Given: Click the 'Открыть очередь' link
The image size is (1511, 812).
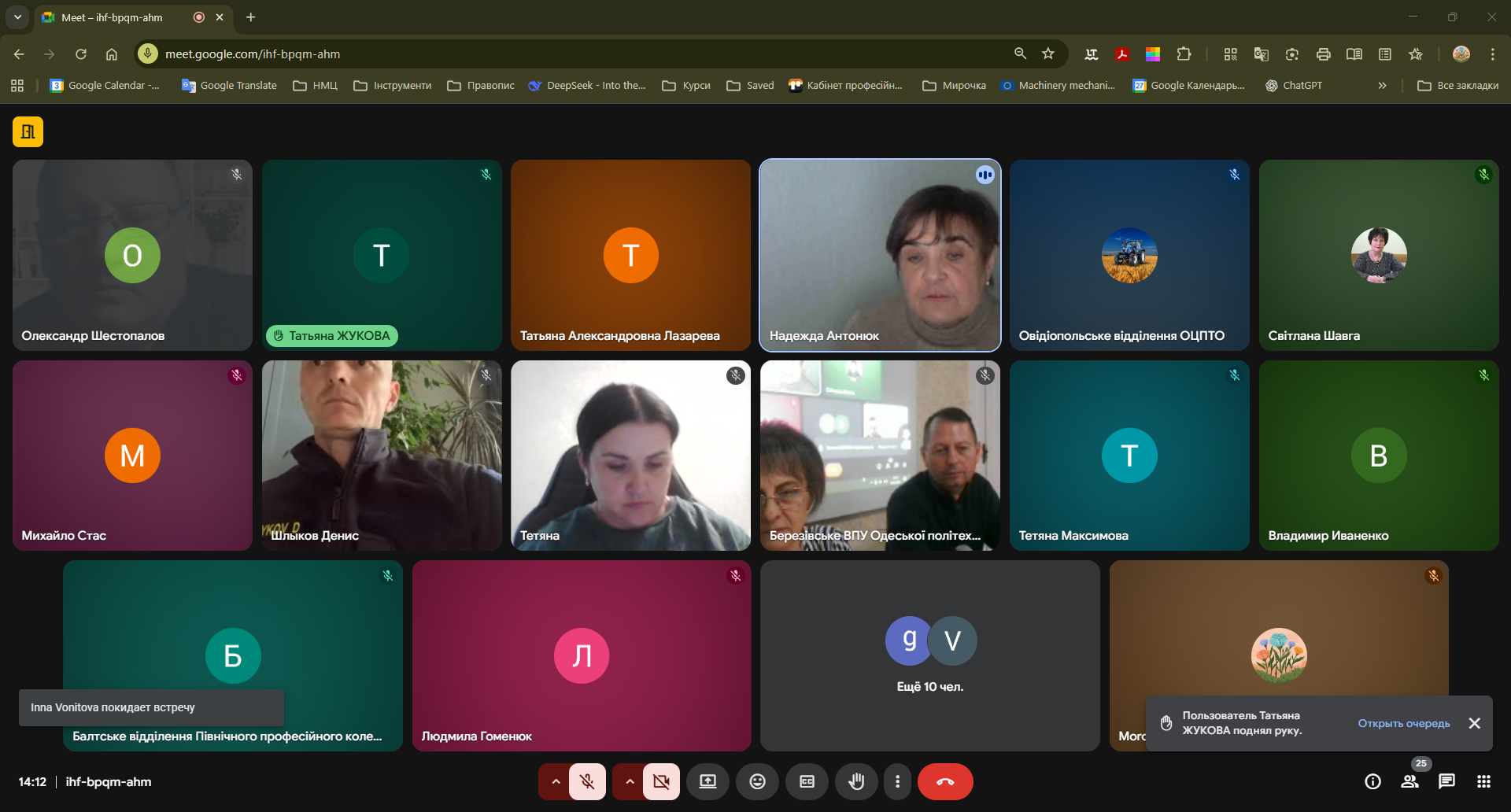Looking at the screenshot, I should click(x=1403, y=723).
